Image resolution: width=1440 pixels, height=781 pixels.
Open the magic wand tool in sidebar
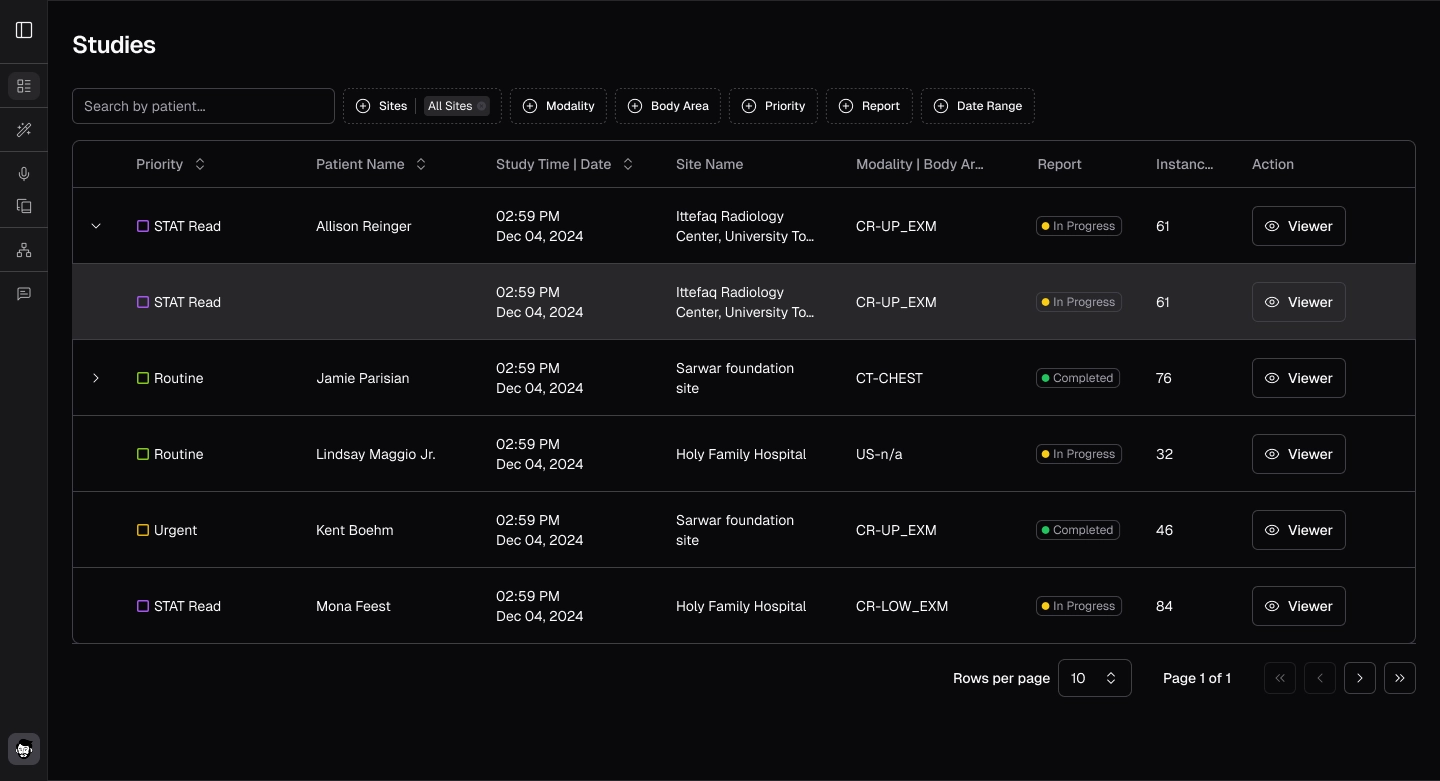24,130
